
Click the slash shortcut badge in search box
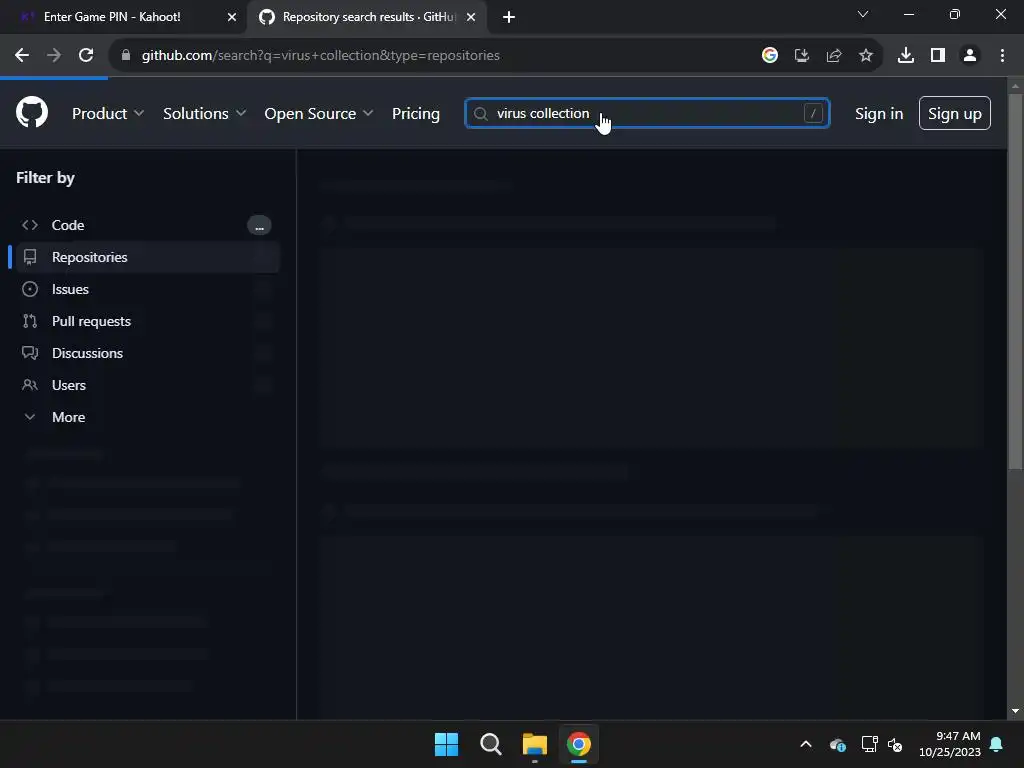pos(813,114)
